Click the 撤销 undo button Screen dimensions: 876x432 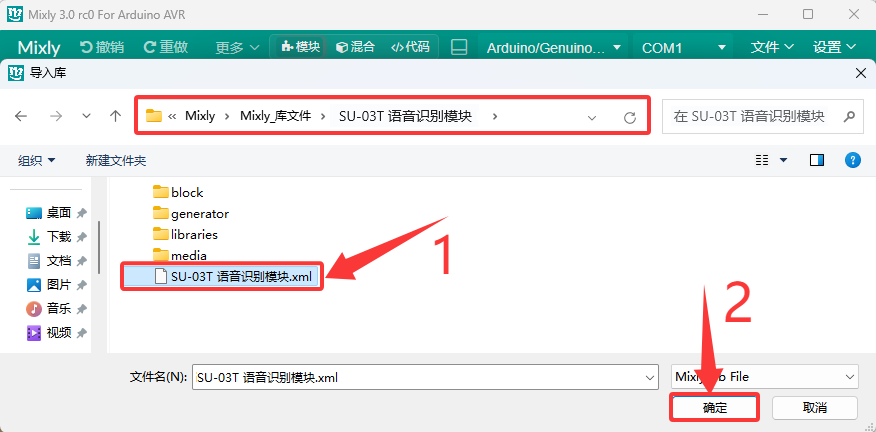pos(102,47)
